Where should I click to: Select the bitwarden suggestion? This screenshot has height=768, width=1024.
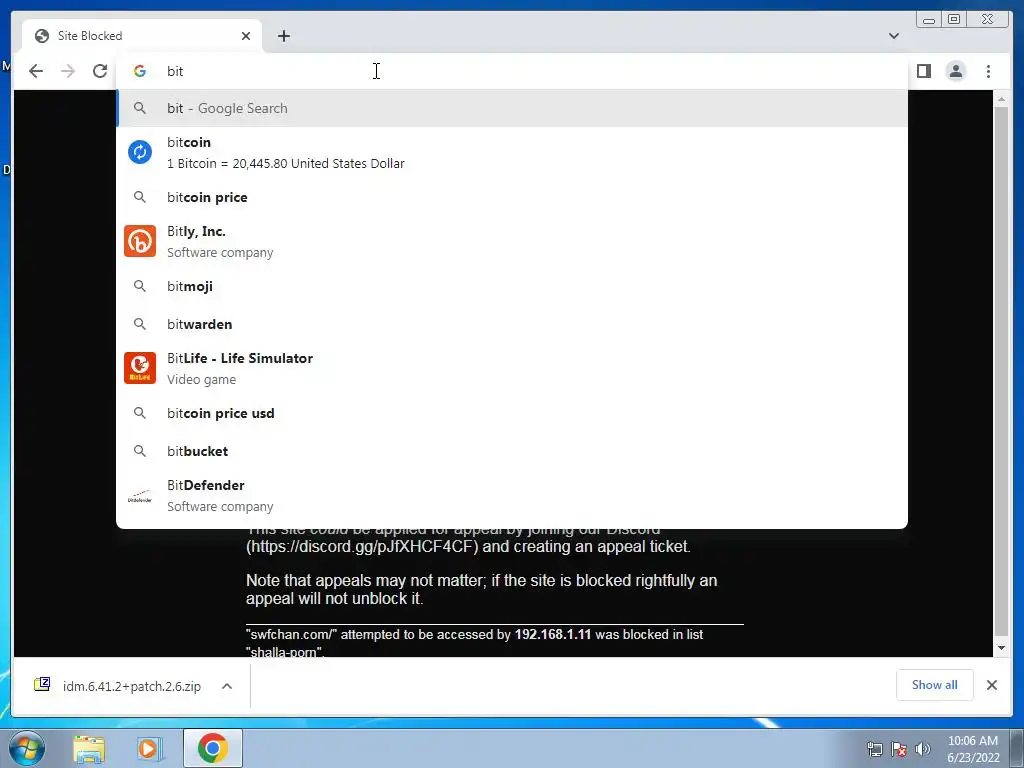click(x=511, y=324)
